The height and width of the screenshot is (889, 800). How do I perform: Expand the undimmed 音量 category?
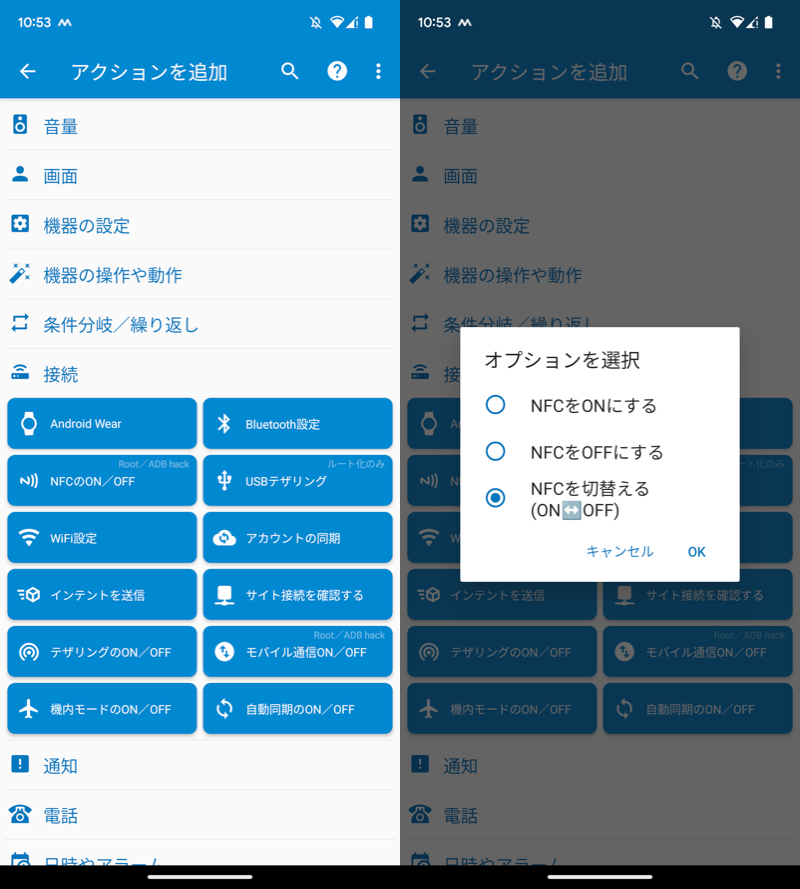[x=200, y=126]
